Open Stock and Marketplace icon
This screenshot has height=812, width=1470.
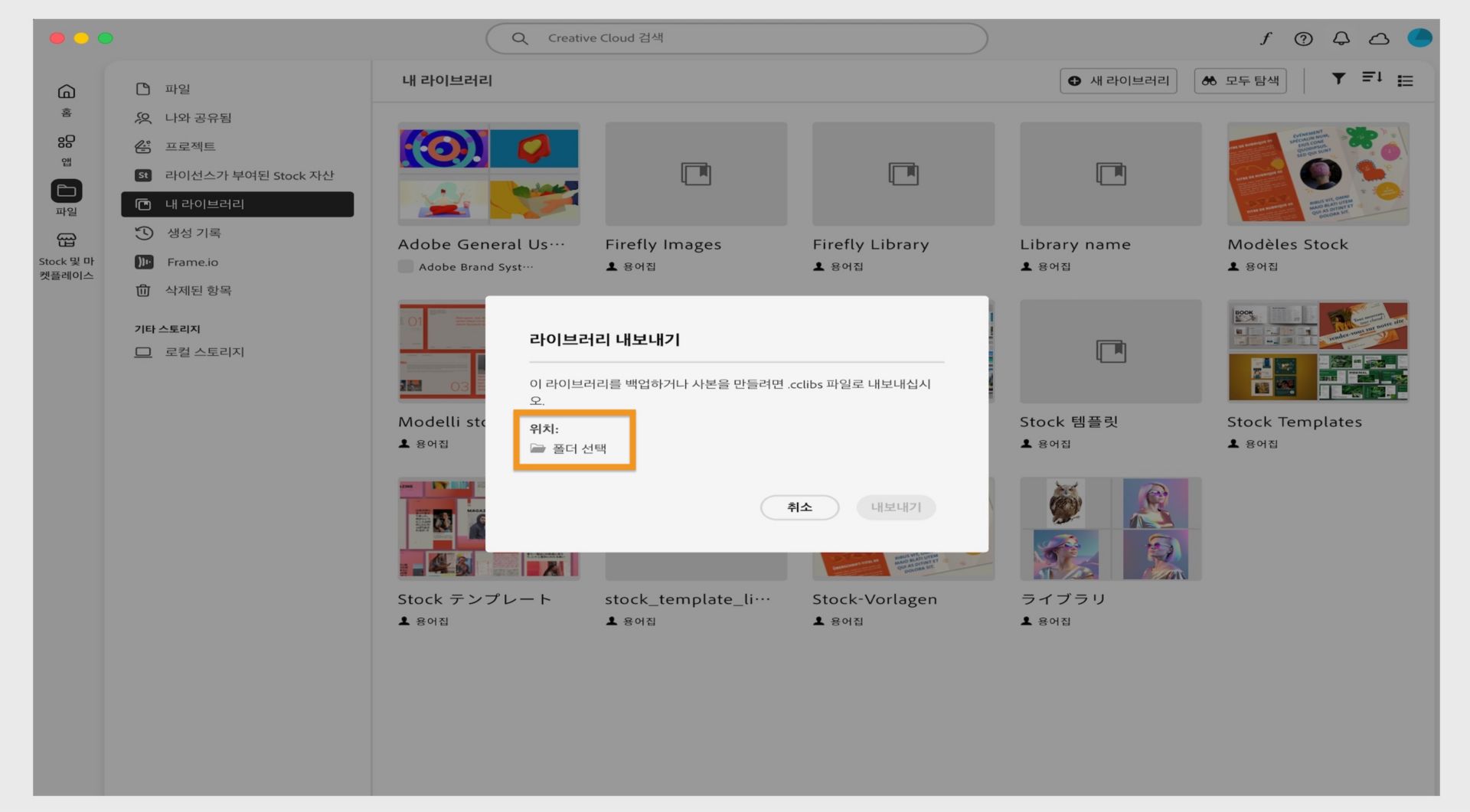click(x=67, y=240)
